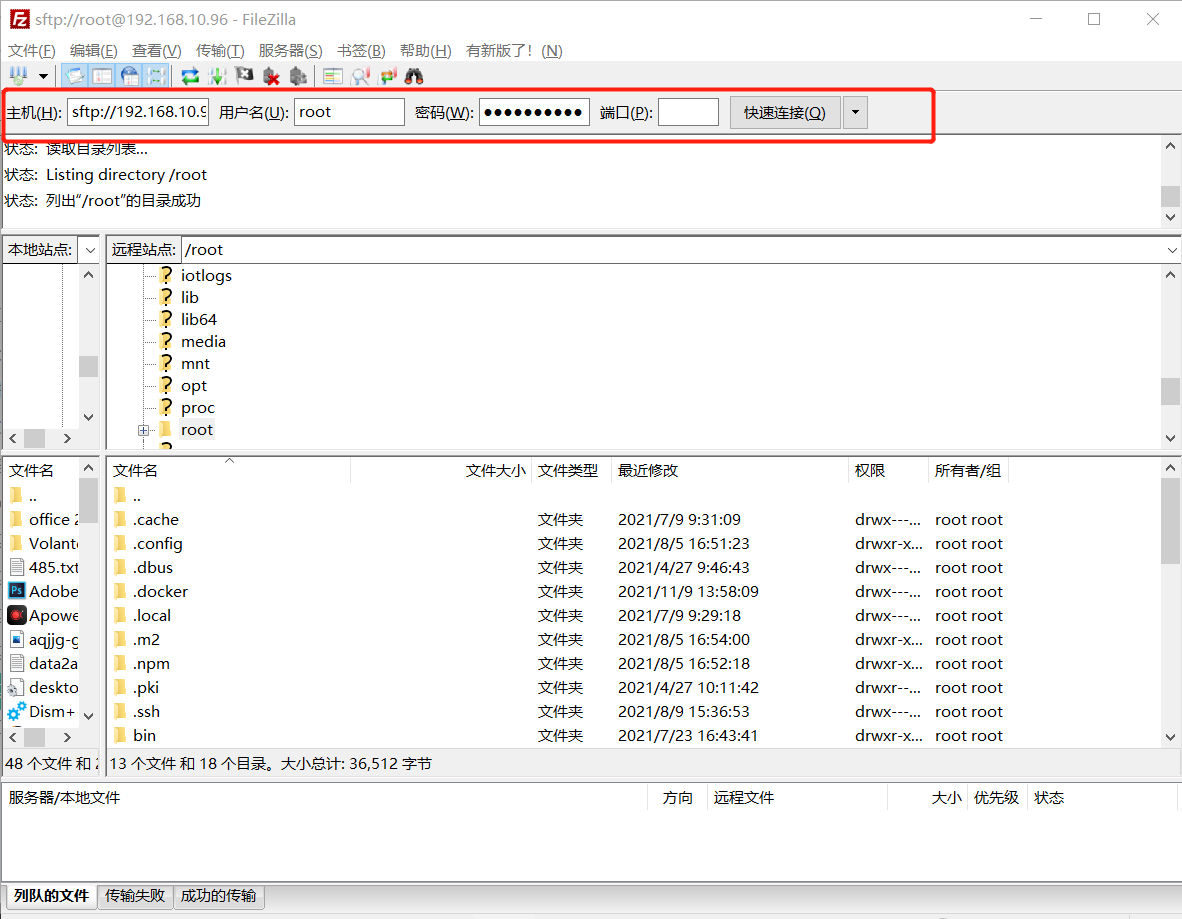1182x919 pixels.
Task: Sort remote files by 最近修改 column
Action: pyautogui.click(x=648, y=470)
